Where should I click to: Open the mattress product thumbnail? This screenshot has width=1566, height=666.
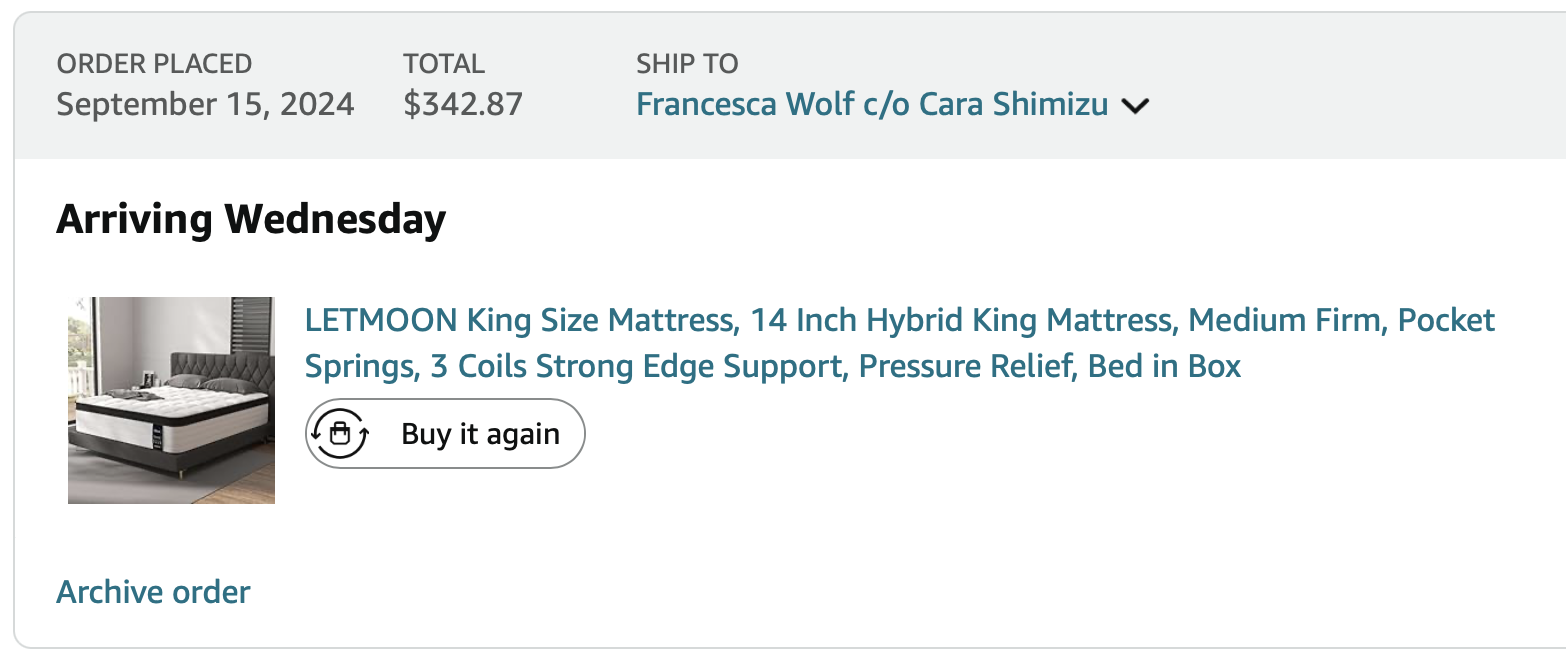click(171, 400)
